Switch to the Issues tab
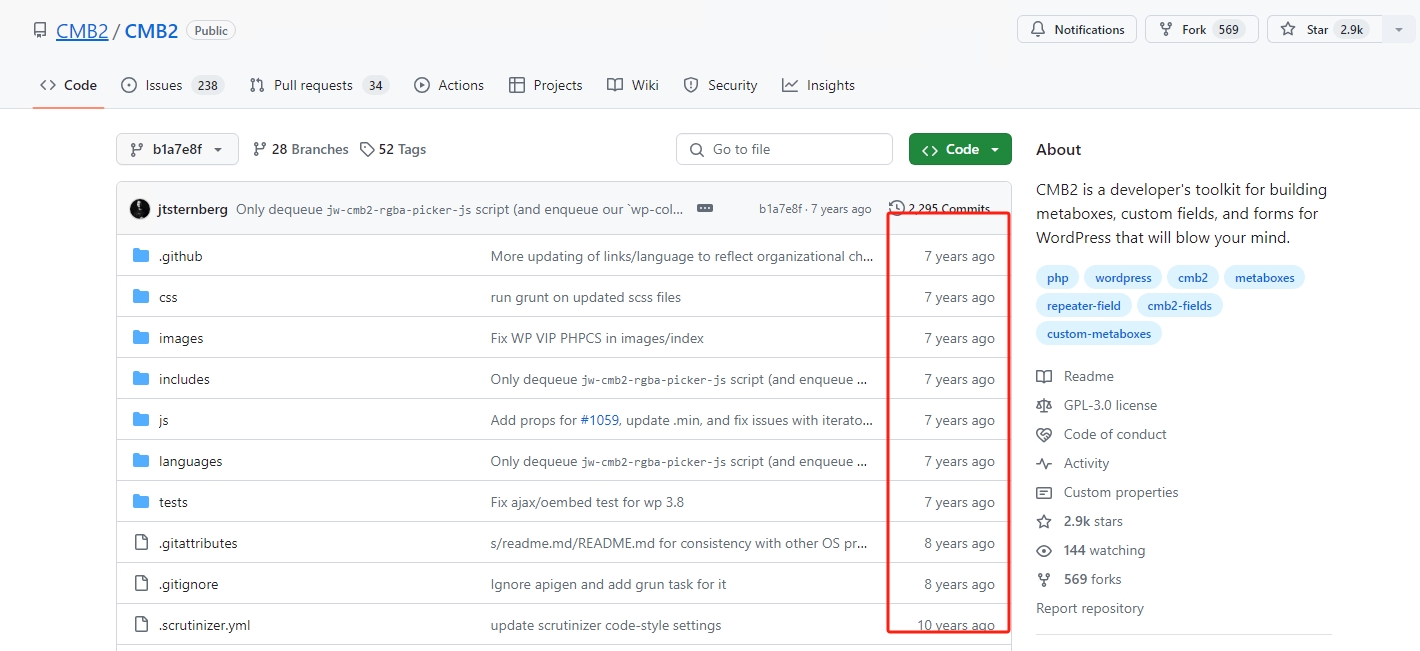The height and width of the screenshot is (651, 1420). click(172, 85)
